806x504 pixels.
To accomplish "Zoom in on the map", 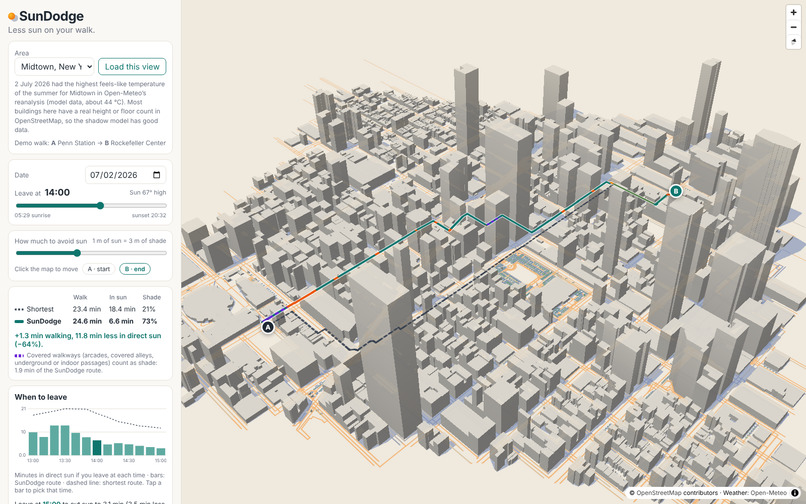I will (x=793, y=12).
